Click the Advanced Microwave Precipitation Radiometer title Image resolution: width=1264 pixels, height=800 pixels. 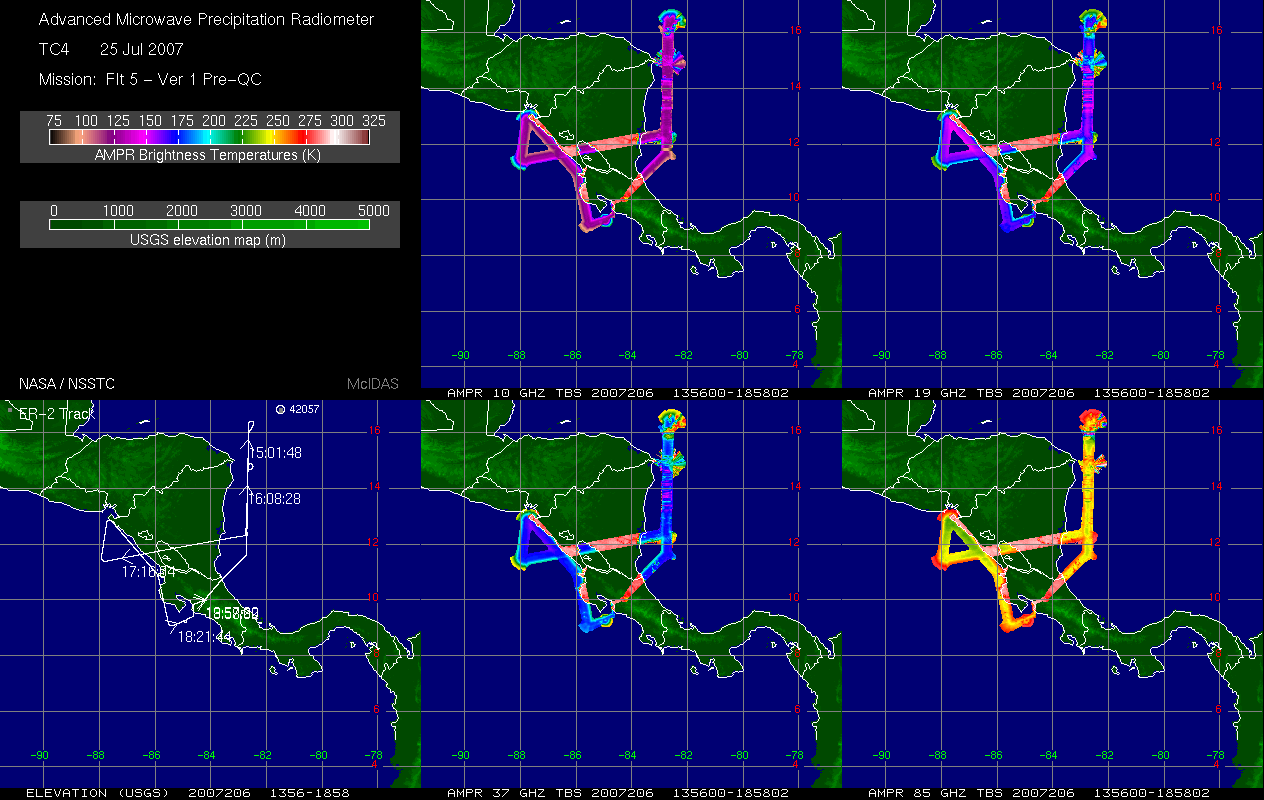click(x=207, y=19)
